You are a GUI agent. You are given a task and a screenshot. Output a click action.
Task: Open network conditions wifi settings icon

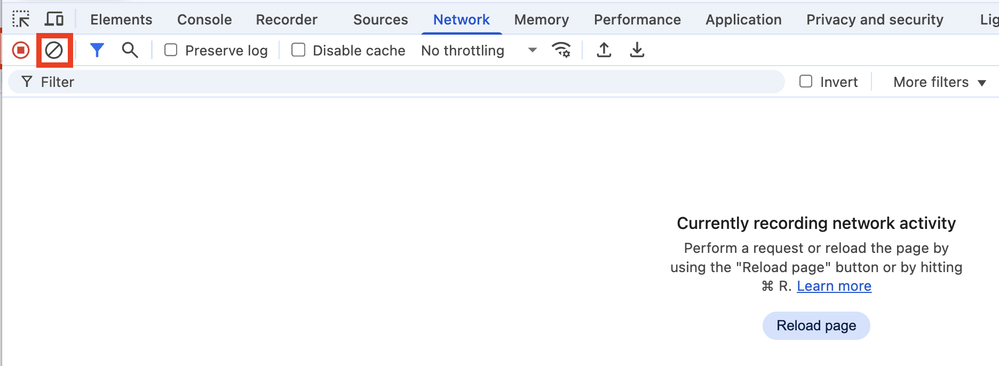point(561,50)
